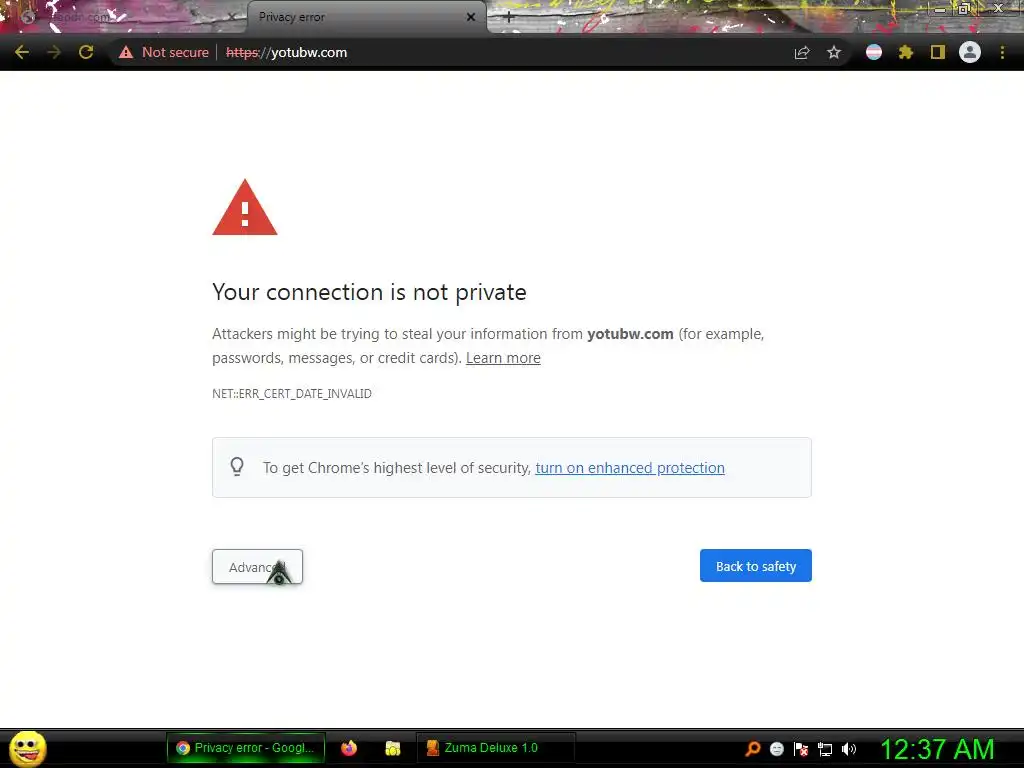
Task: Share this page via the share icon
Action: [802, 52]
